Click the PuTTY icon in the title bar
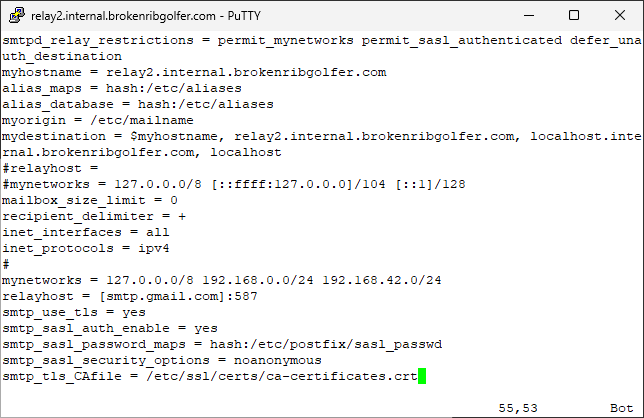644x418 pixels. pyautogui.click(x=14, y=16)
